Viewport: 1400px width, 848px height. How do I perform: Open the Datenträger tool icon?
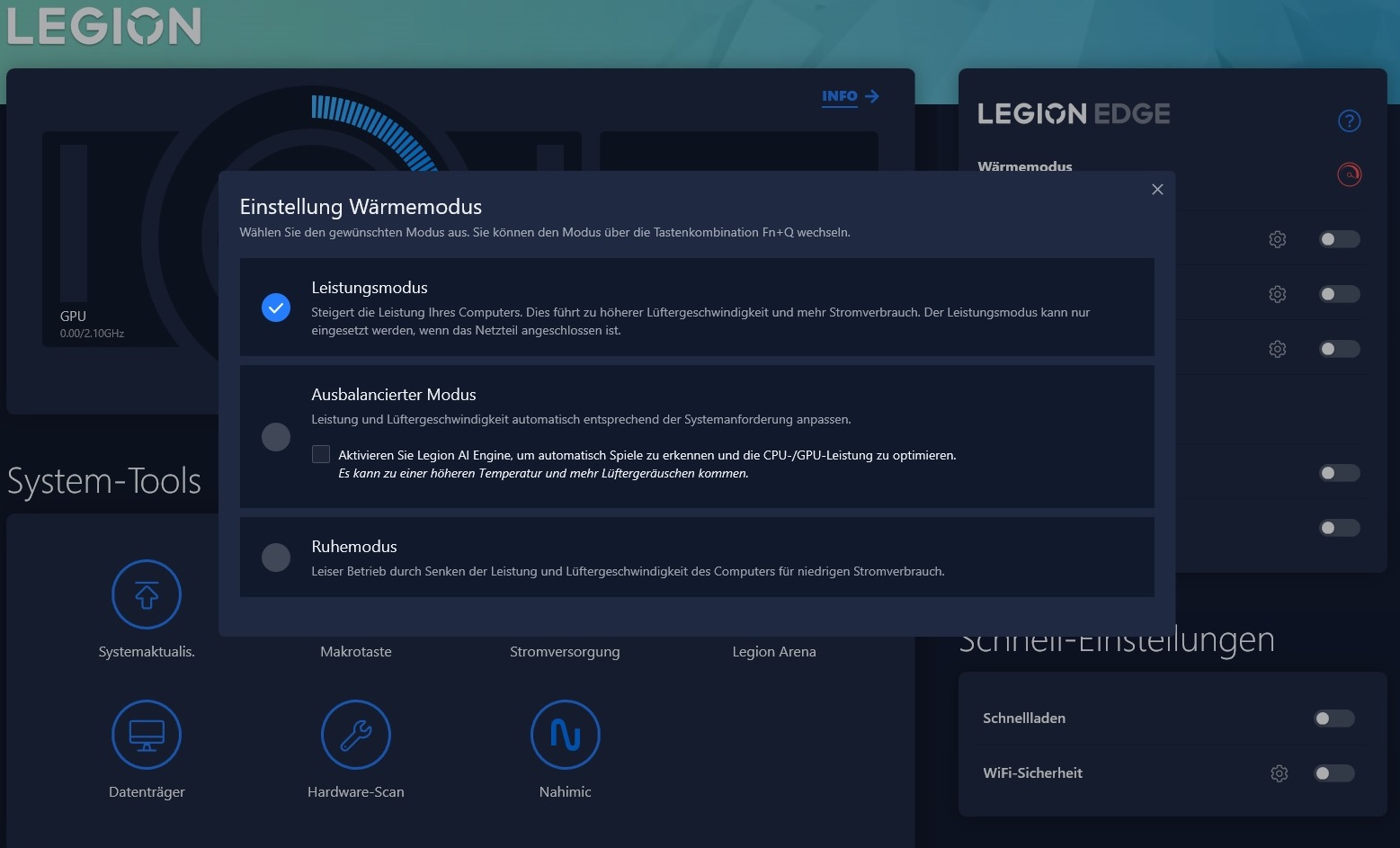[x=147, y=735]
